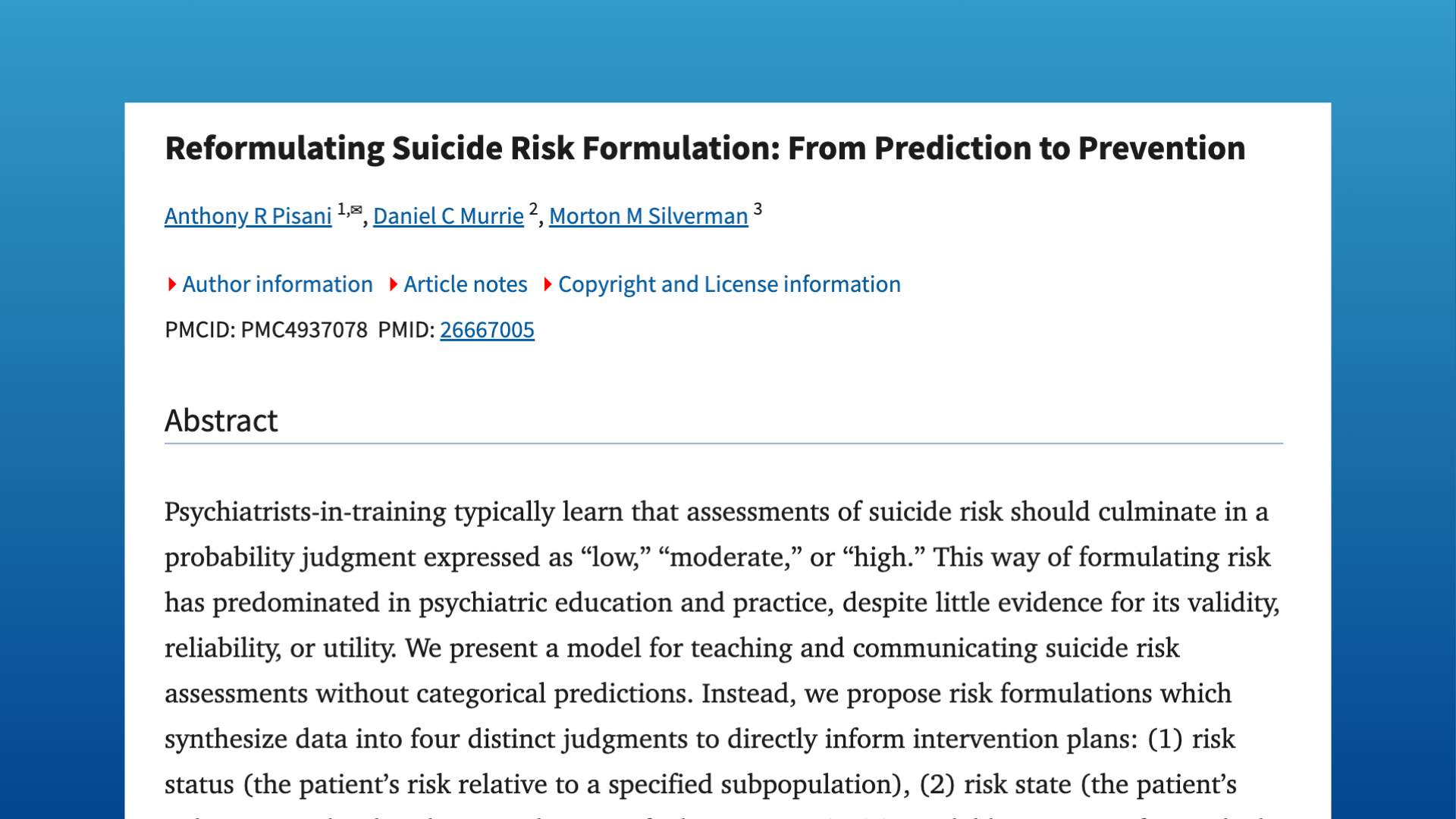Toggle the Author information disclosure open
Screen dimensions: 1456x819
[278, 284]
